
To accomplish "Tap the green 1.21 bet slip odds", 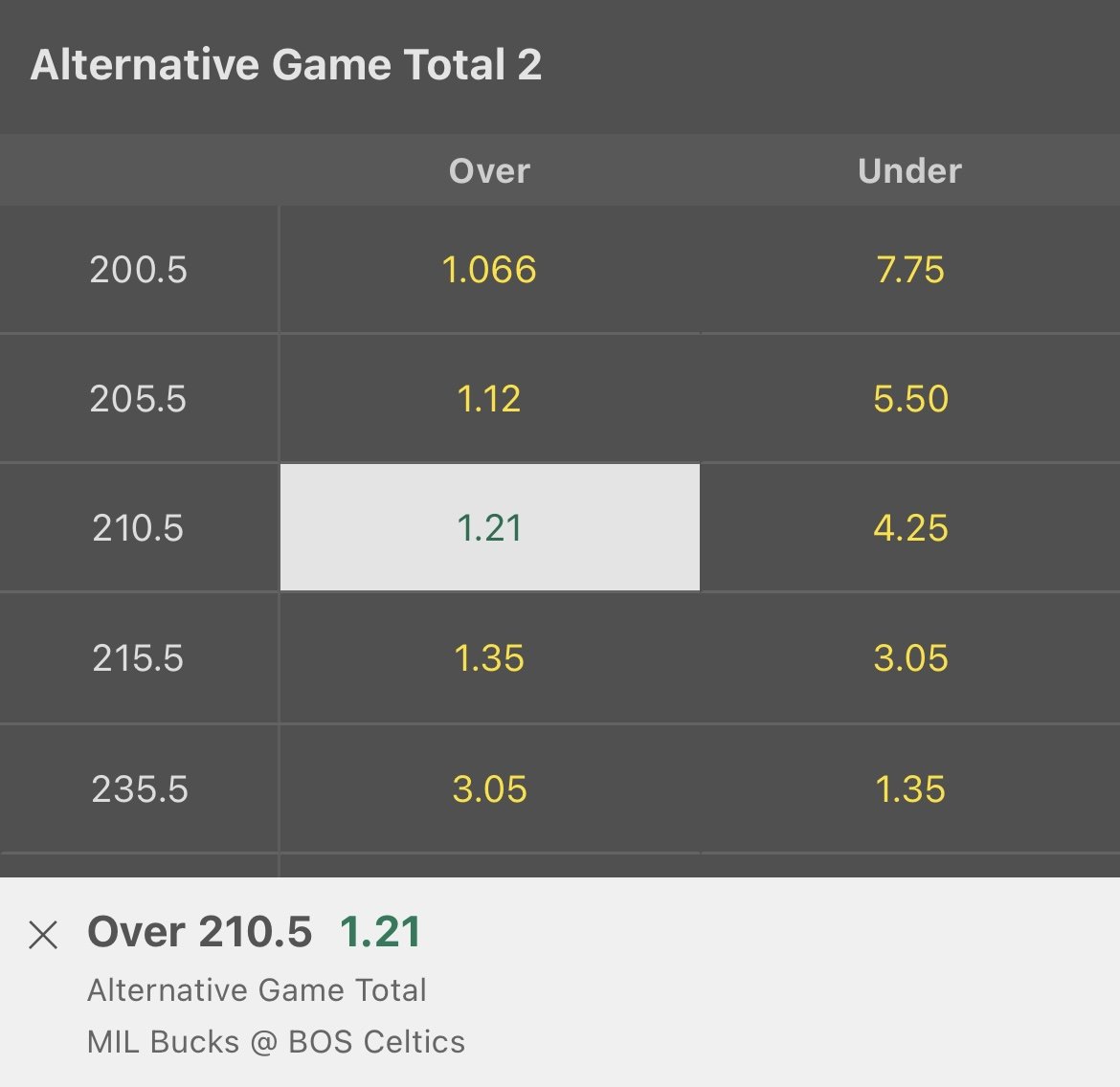I will 380,932.
